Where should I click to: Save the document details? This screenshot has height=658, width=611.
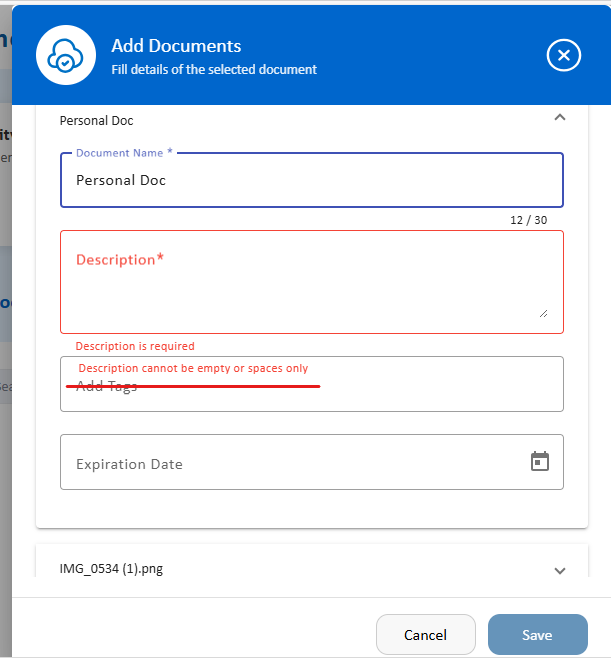pos(537,635)
